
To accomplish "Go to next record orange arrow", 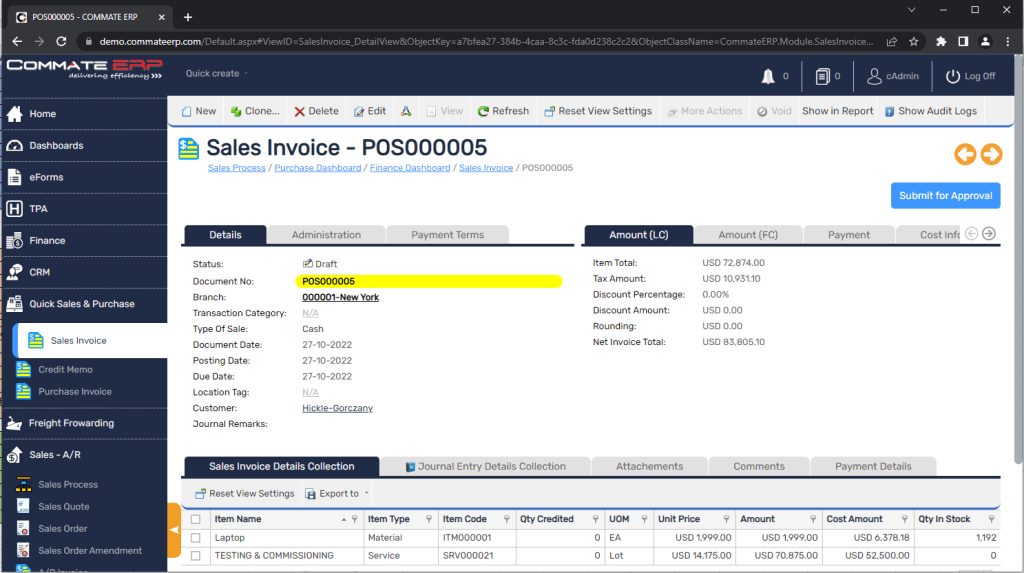I will tap(991, 154).
